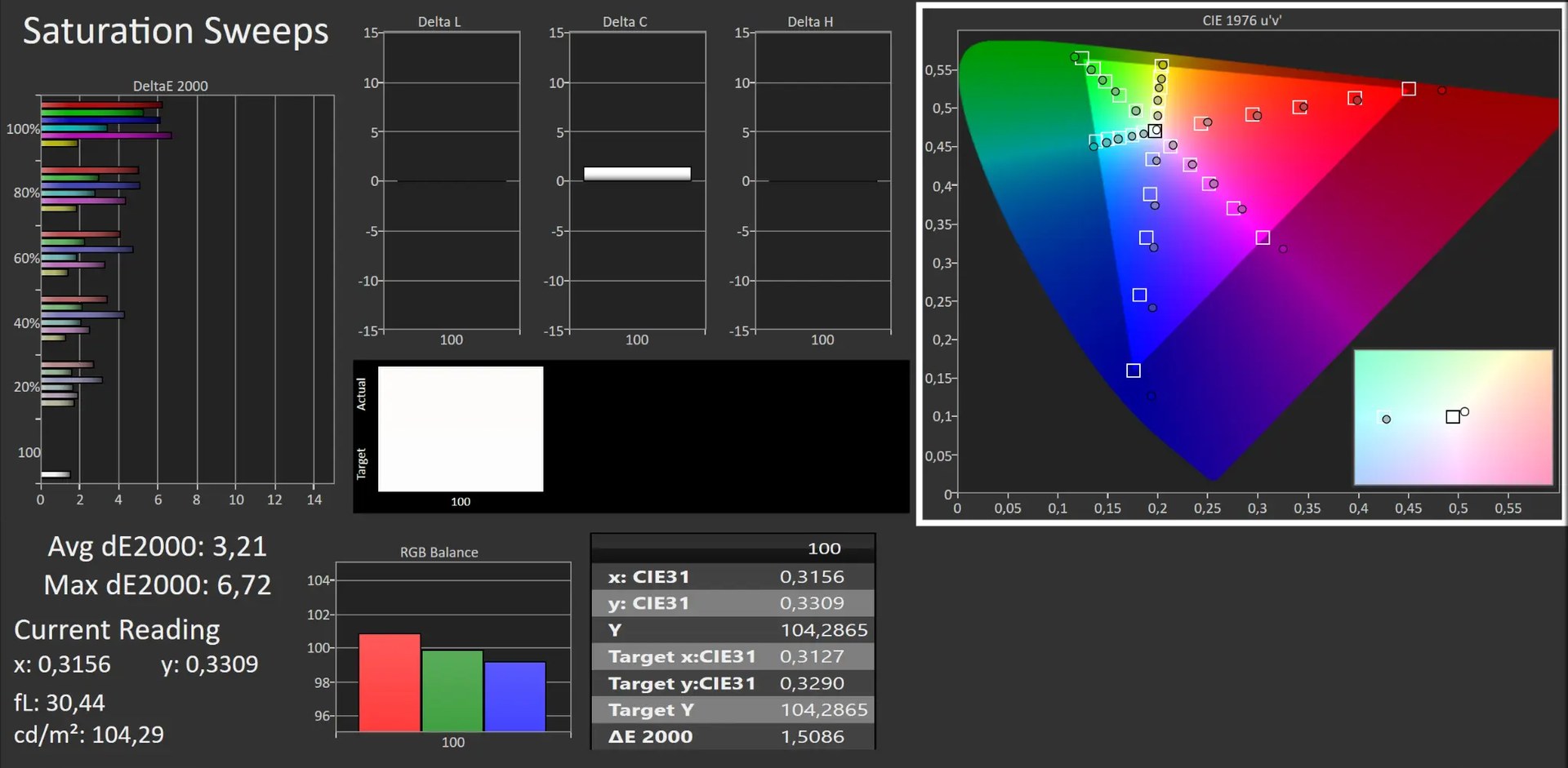
Task: Click the Max dE2000: 6,72 readout
Action: [157, 585]
